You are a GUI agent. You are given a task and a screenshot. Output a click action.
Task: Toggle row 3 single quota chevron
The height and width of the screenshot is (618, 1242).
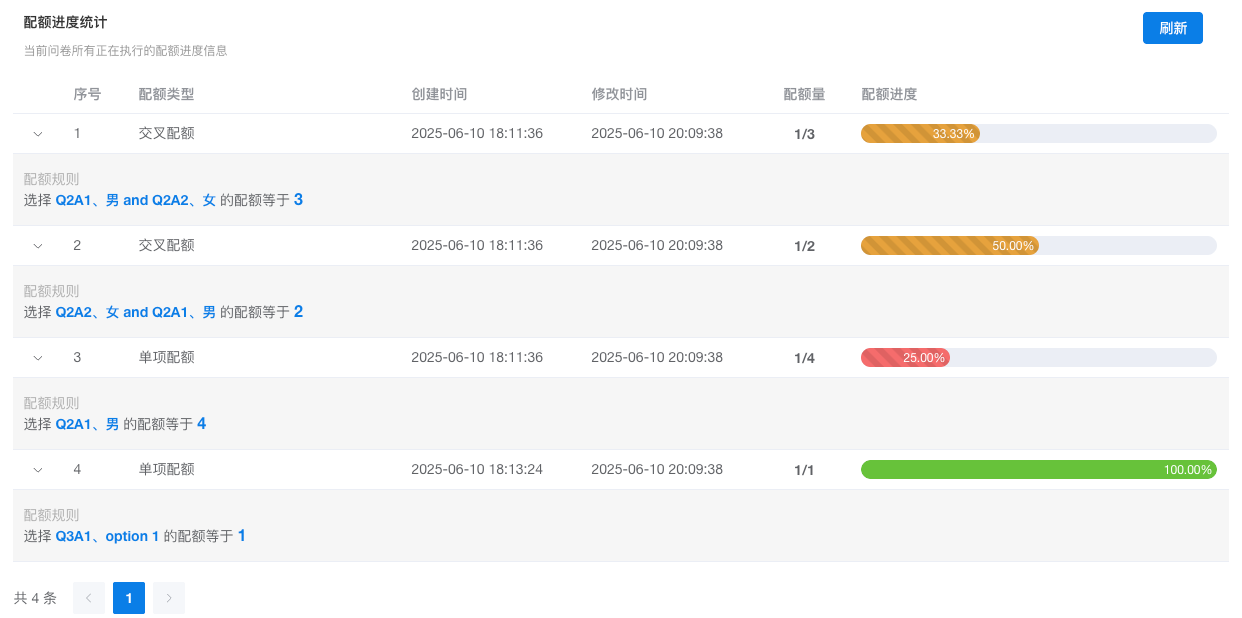(x=38, y=358)
